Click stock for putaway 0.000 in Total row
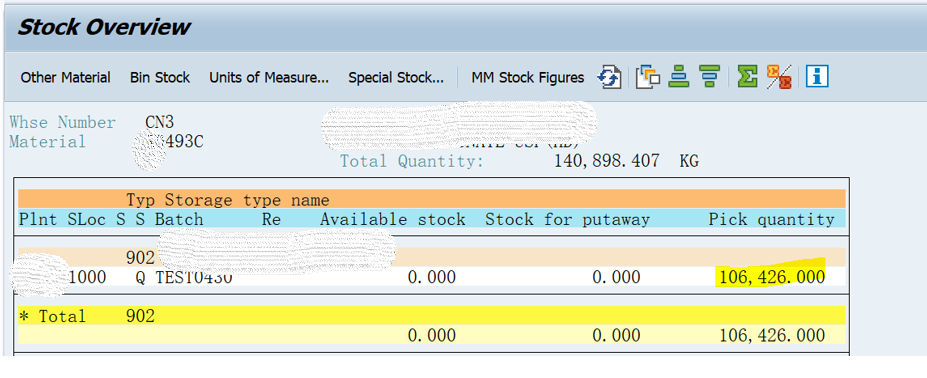927x378 pixels. [616, 336]
